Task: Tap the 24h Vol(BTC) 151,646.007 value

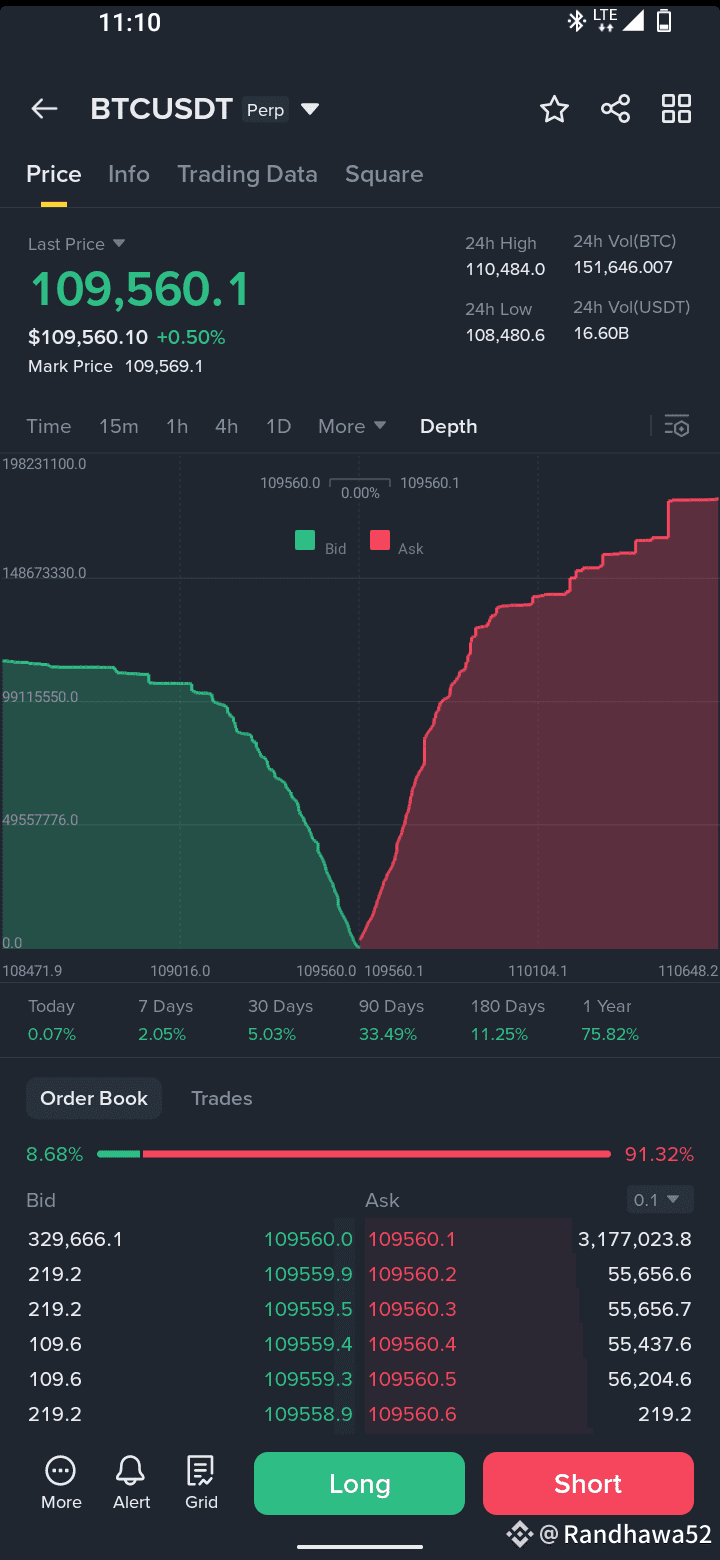Action: pos(623,267)
